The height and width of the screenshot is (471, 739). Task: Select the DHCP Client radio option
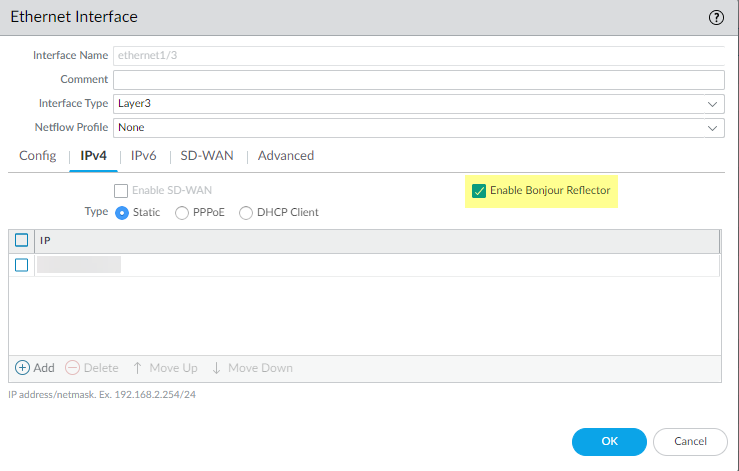tap(246, 213)
